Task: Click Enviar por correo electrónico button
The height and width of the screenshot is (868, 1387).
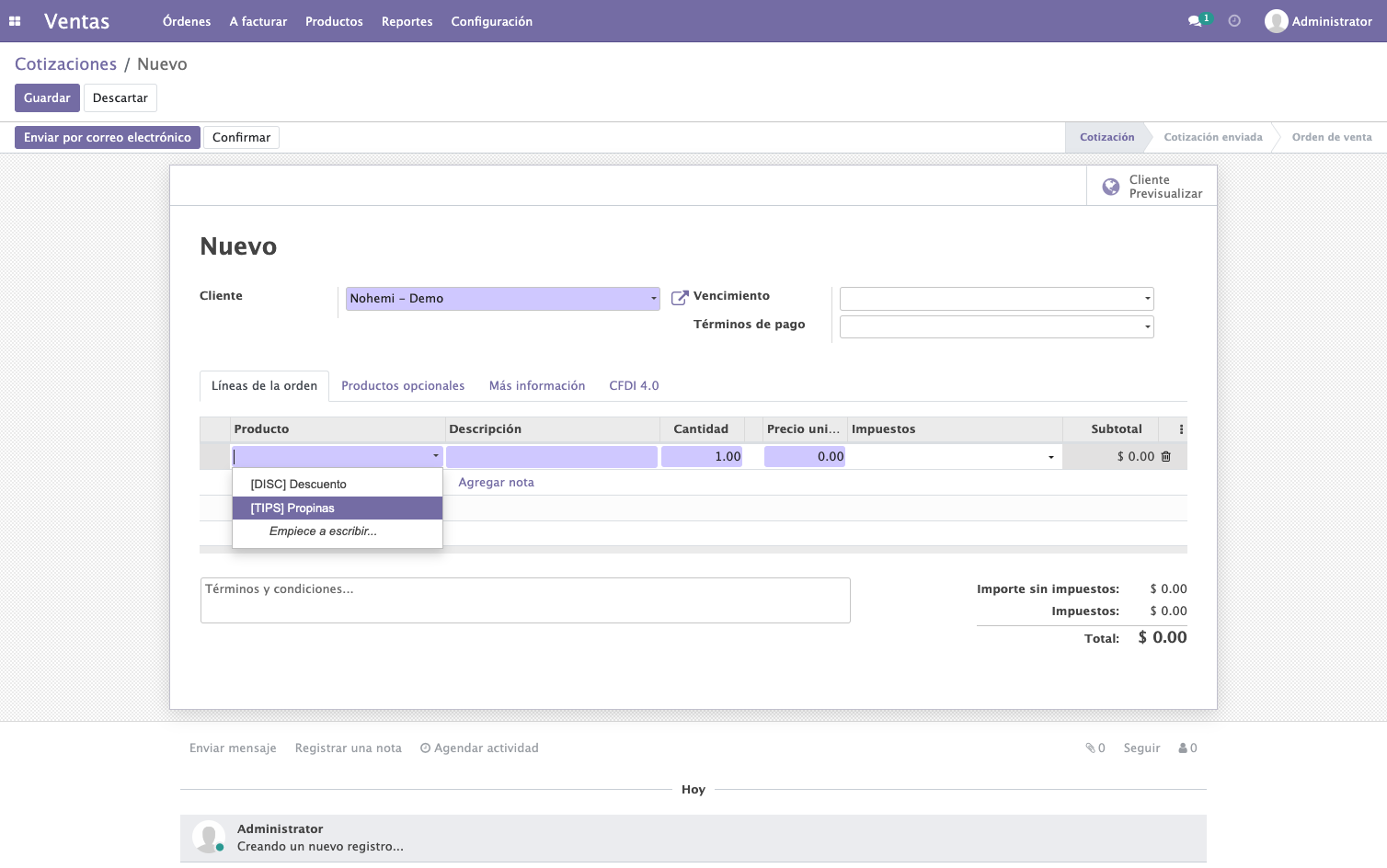Action: [108, 138]
